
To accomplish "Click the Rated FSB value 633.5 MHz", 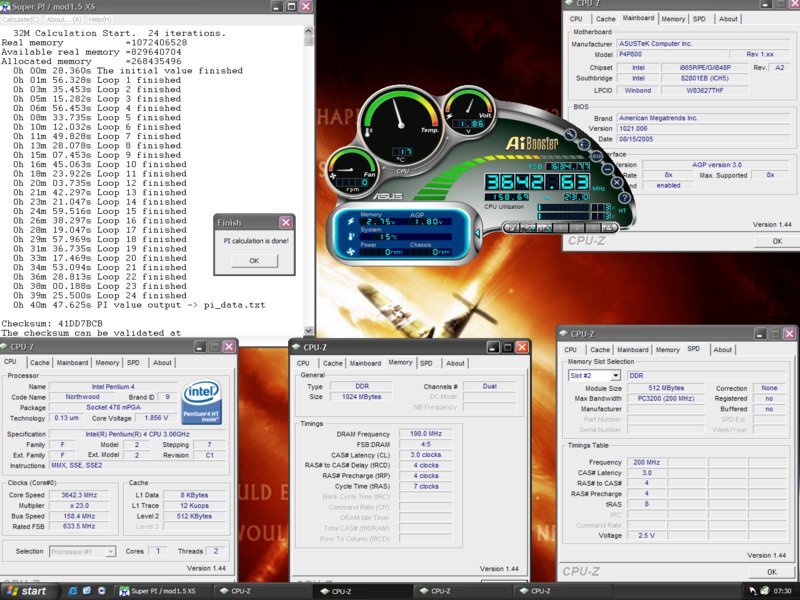I will 79,526.
